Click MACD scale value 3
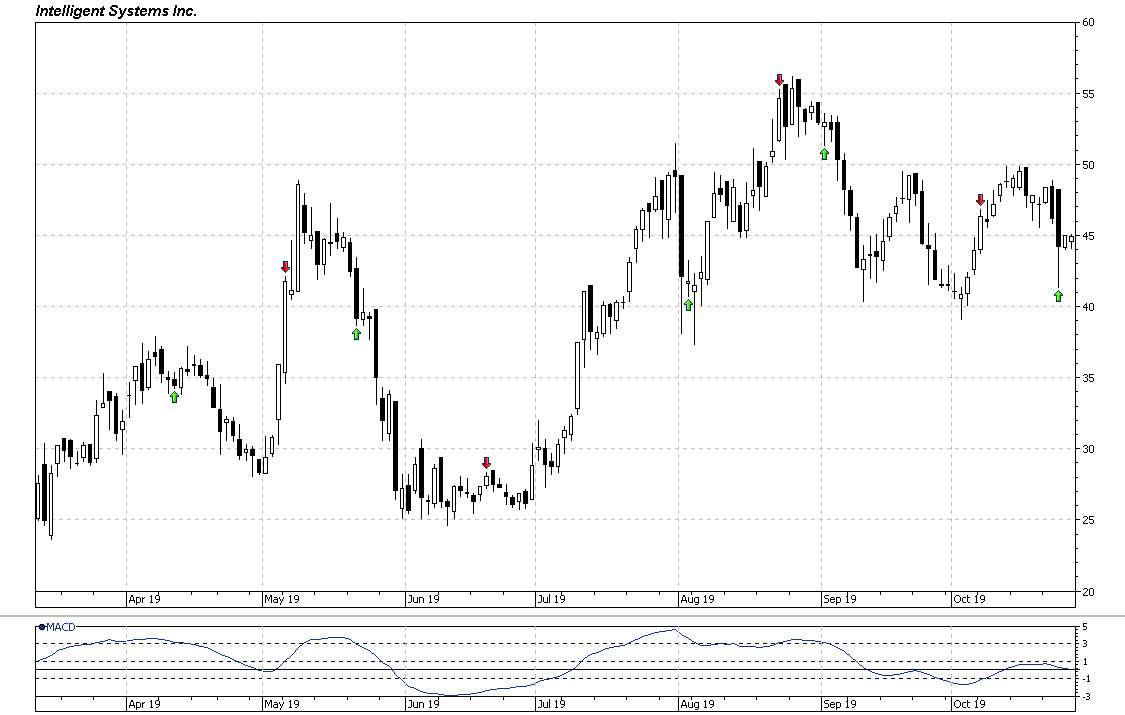The image size is (1125, 715). 1086,644
